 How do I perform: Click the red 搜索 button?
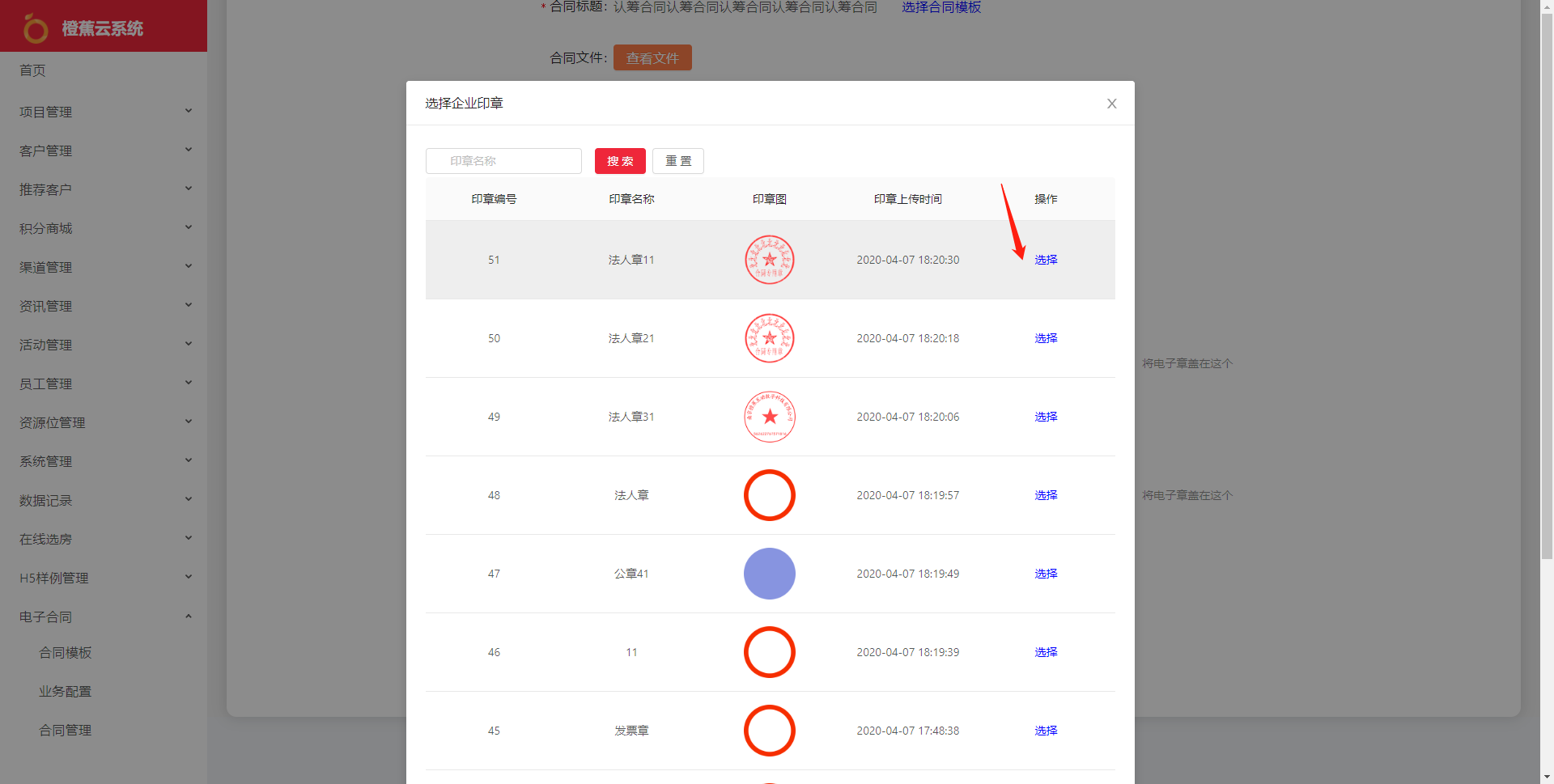[x=620, y=161]
